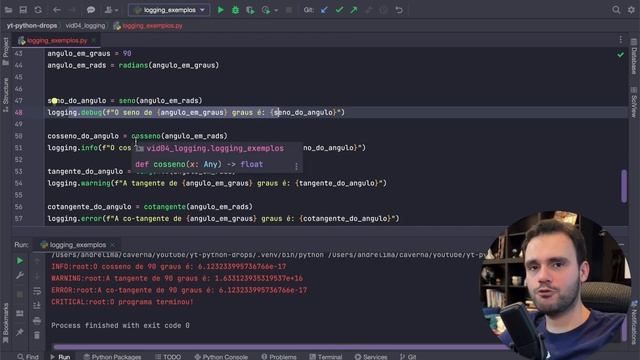Viewport: 640px width, 360px height.
Task: Open the Structure tool window
Action: tap(5, 95)
